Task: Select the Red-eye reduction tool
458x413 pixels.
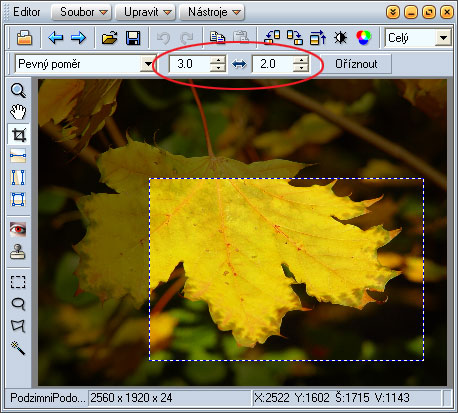Action: [18, 230]
